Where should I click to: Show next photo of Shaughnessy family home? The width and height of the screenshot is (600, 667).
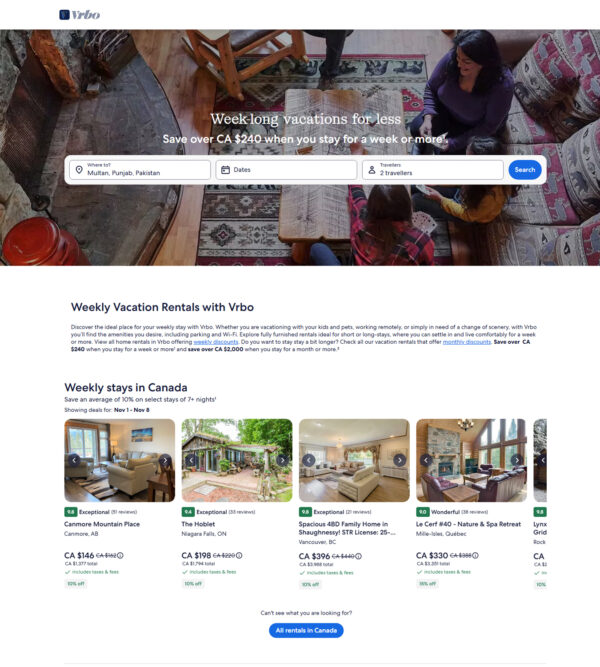point(400,460)
